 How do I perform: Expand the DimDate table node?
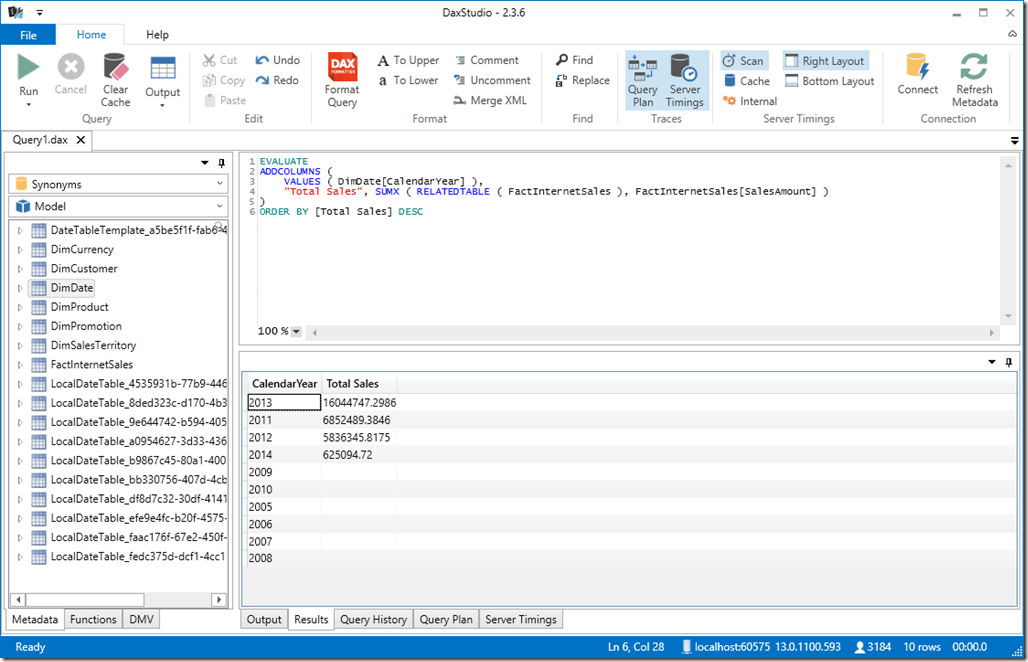point(20,287)
